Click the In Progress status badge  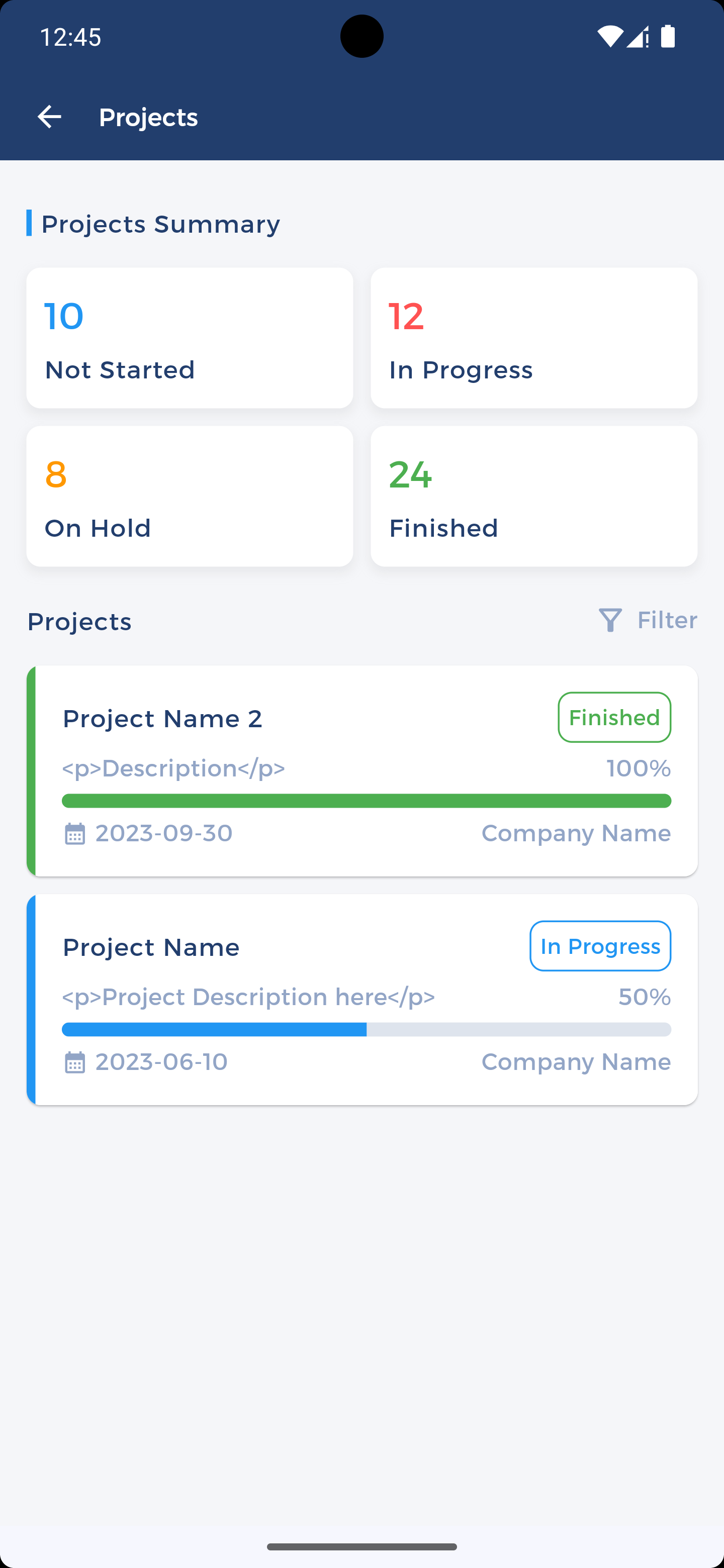pyautogui.click(x=600, y=946)
